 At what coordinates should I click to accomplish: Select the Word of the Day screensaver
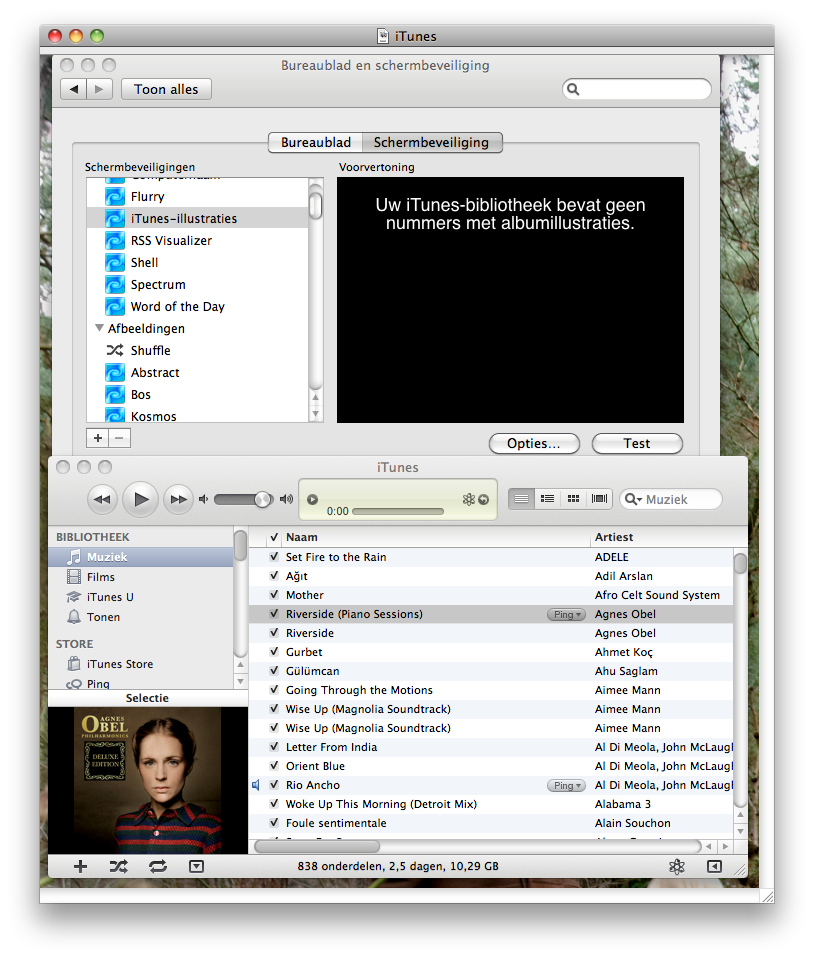click(197, 307)
